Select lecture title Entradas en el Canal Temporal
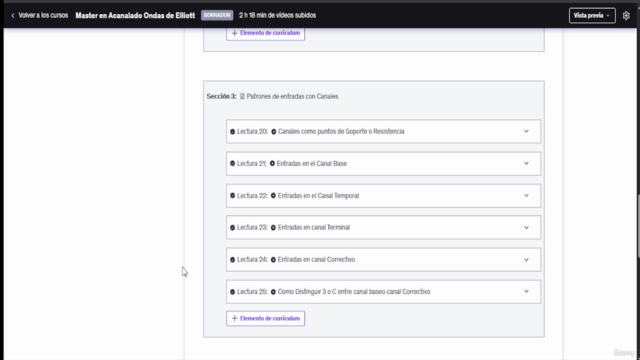This screenshot has width=640, height=360. click(x=318, y=196)
